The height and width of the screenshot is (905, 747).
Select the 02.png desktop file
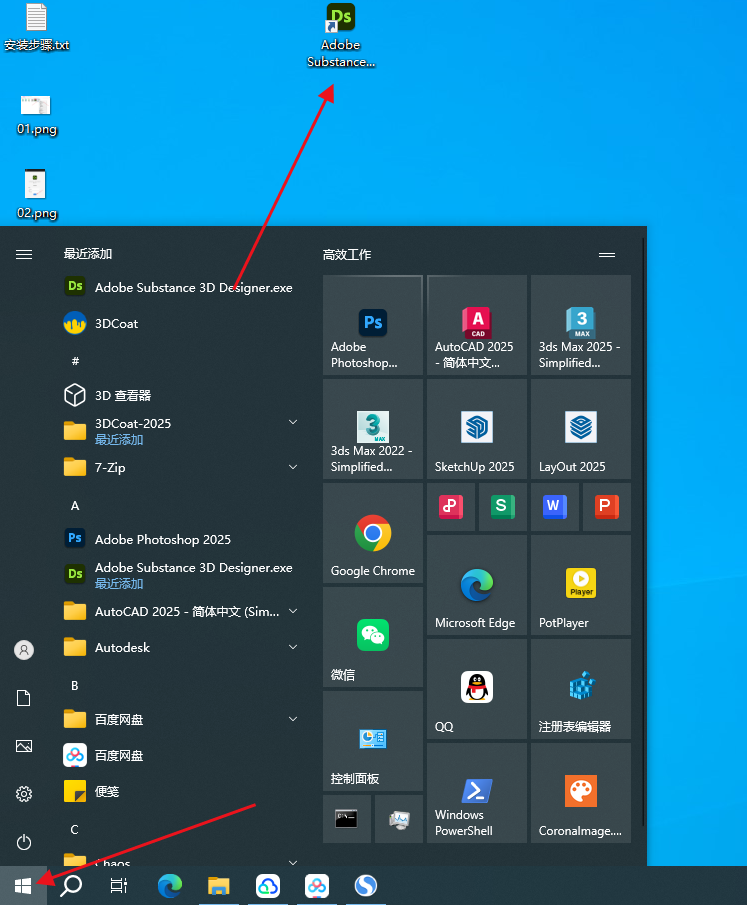tap(36, 195)
